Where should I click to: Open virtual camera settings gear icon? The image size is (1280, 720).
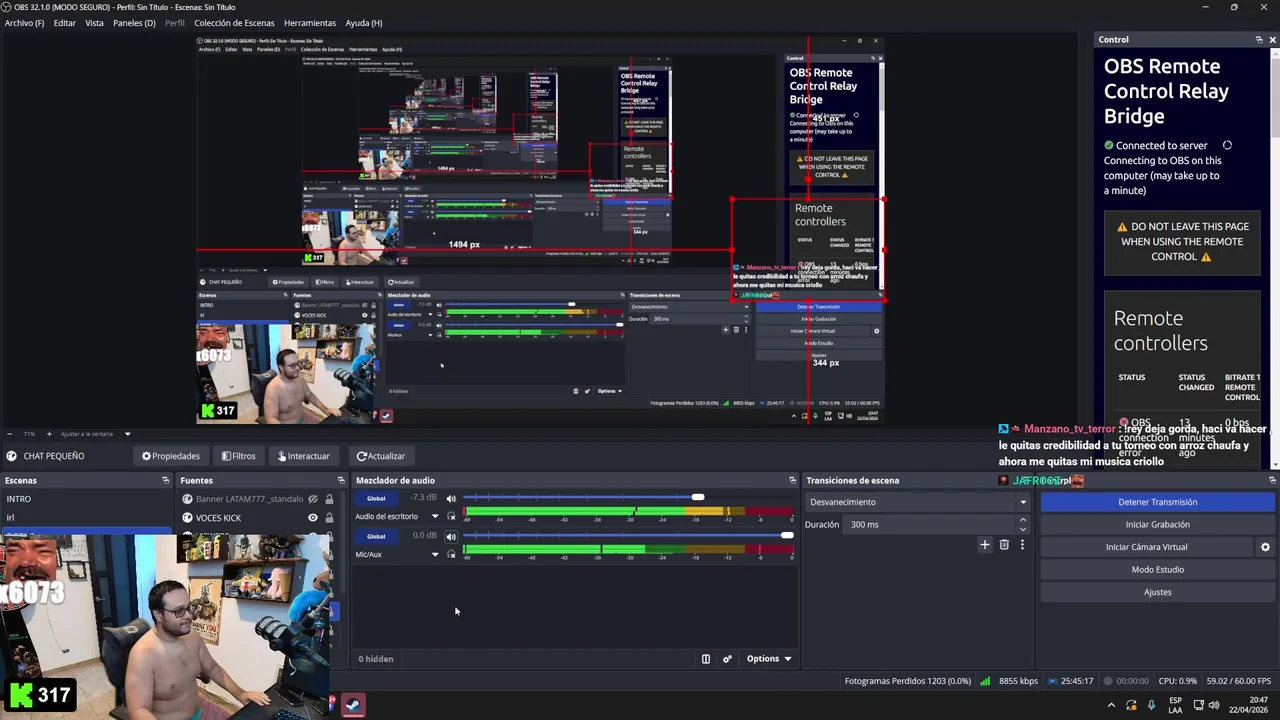[x=1265, y=547]
